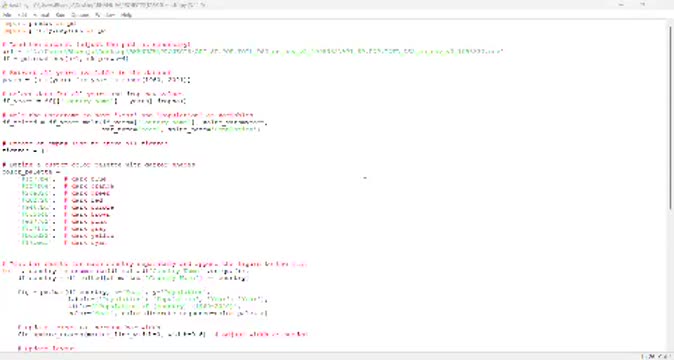Image resolution: width=674 pixels, height=360 pixels.
Task: Click the '# dark gray' comment
Action: pyautogui.click(x=85, y=229)
